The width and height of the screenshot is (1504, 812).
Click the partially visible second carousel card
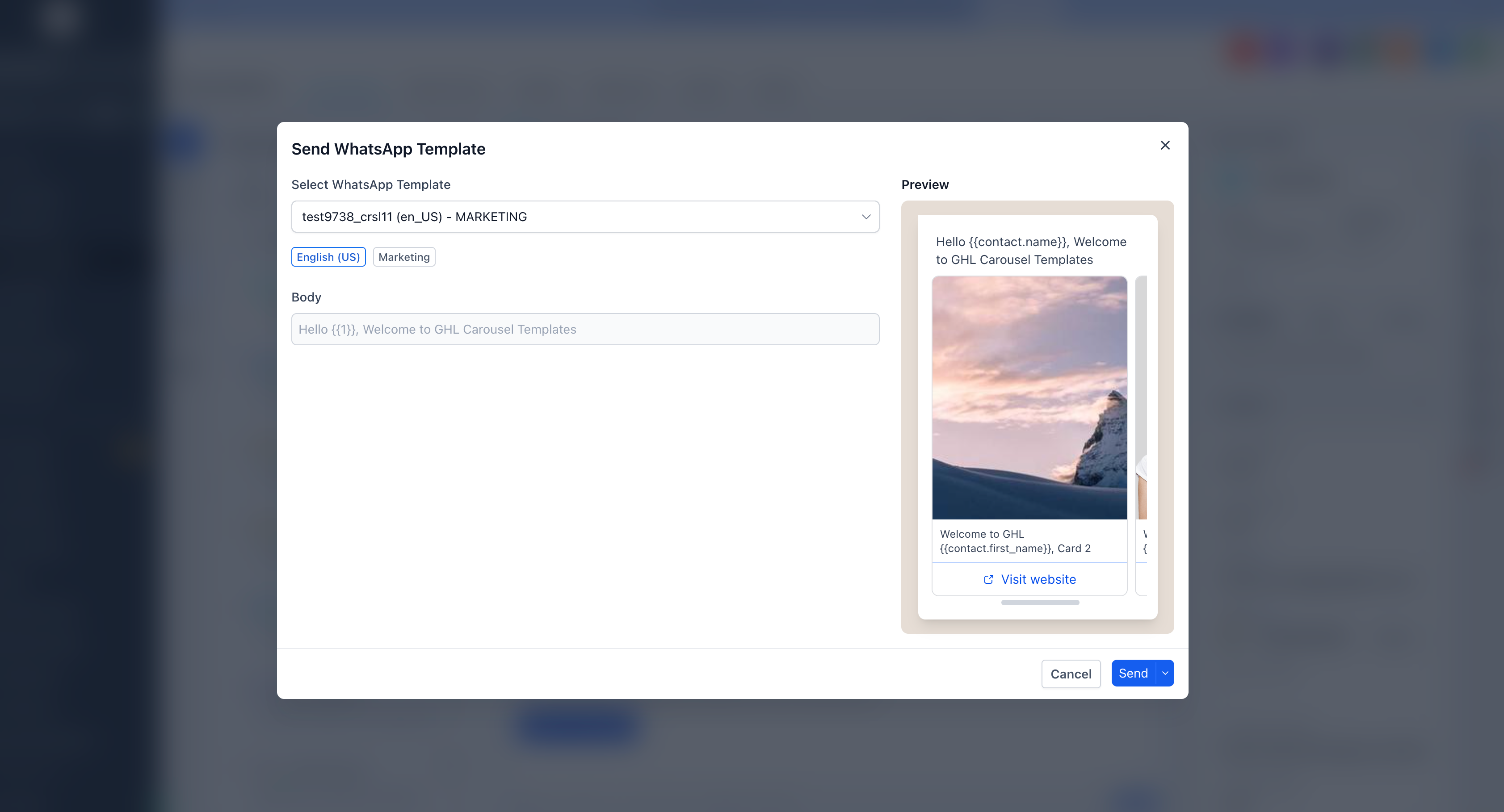tap(1141, 435)
